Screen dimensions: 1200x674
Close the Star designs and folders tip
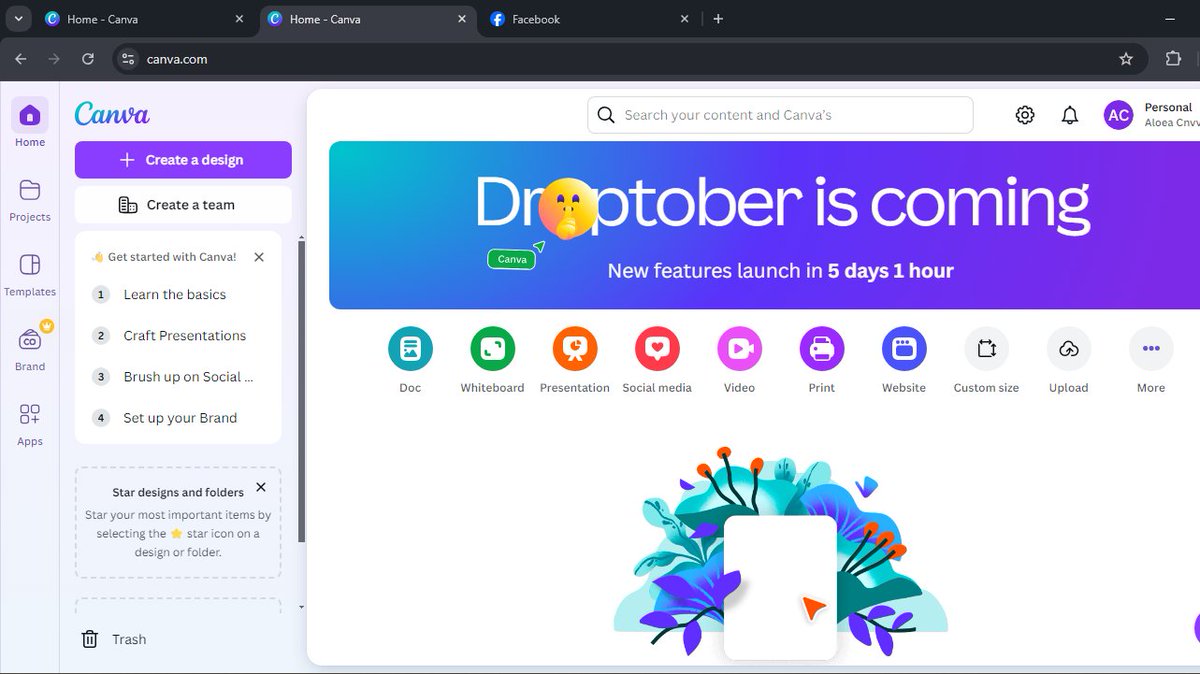(x=261, y=488)
